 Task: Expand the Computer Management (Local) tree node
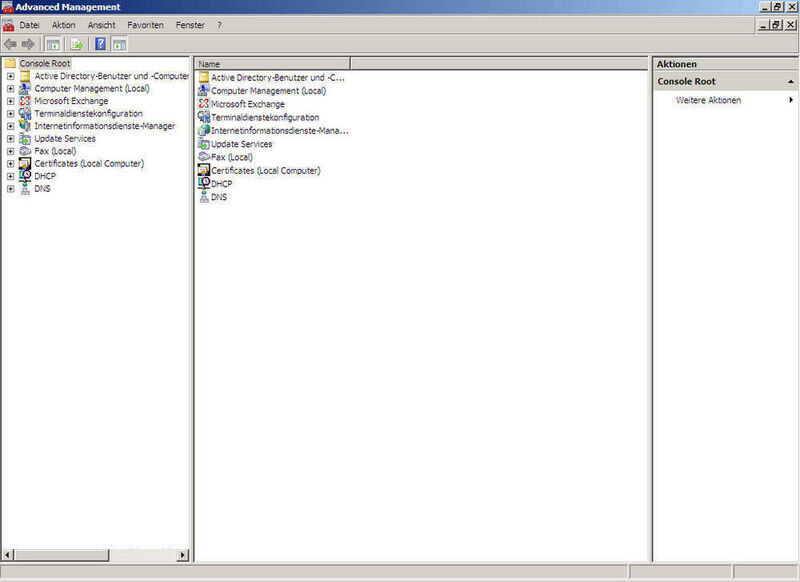point(10,88)
